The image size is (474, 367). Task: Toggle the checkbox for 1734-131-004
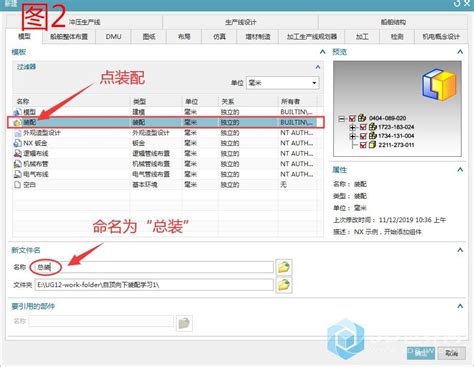363,136
